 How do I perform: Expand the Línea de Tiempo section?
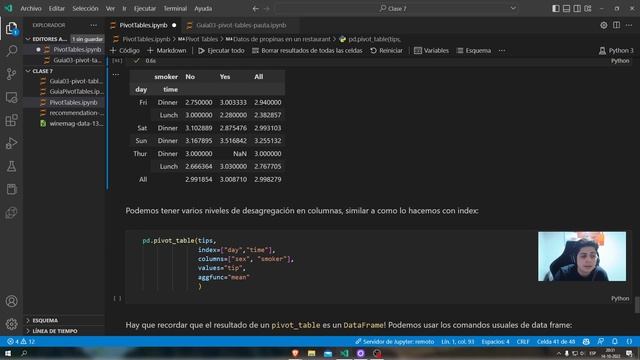pyautogui.click(x=64, y=331)
